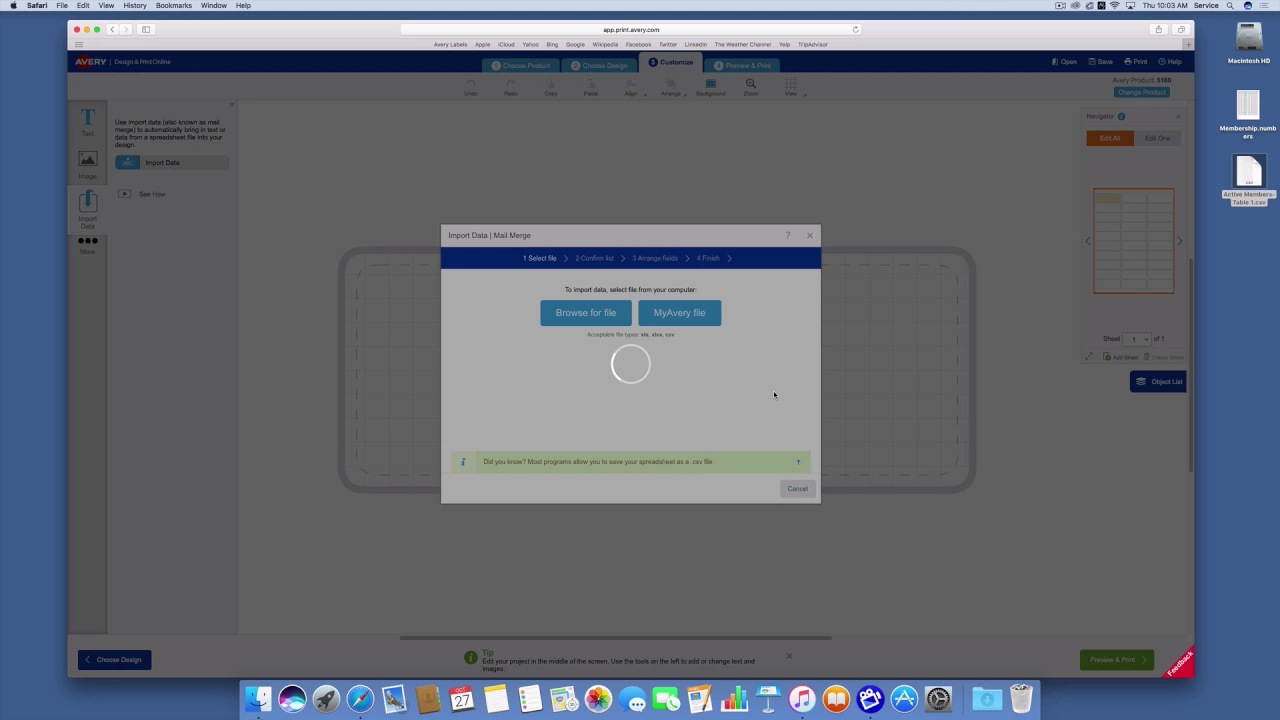This screenshot has height=720, width=1280.
Task: Click the Browse for file button
Action: [586, 313]
